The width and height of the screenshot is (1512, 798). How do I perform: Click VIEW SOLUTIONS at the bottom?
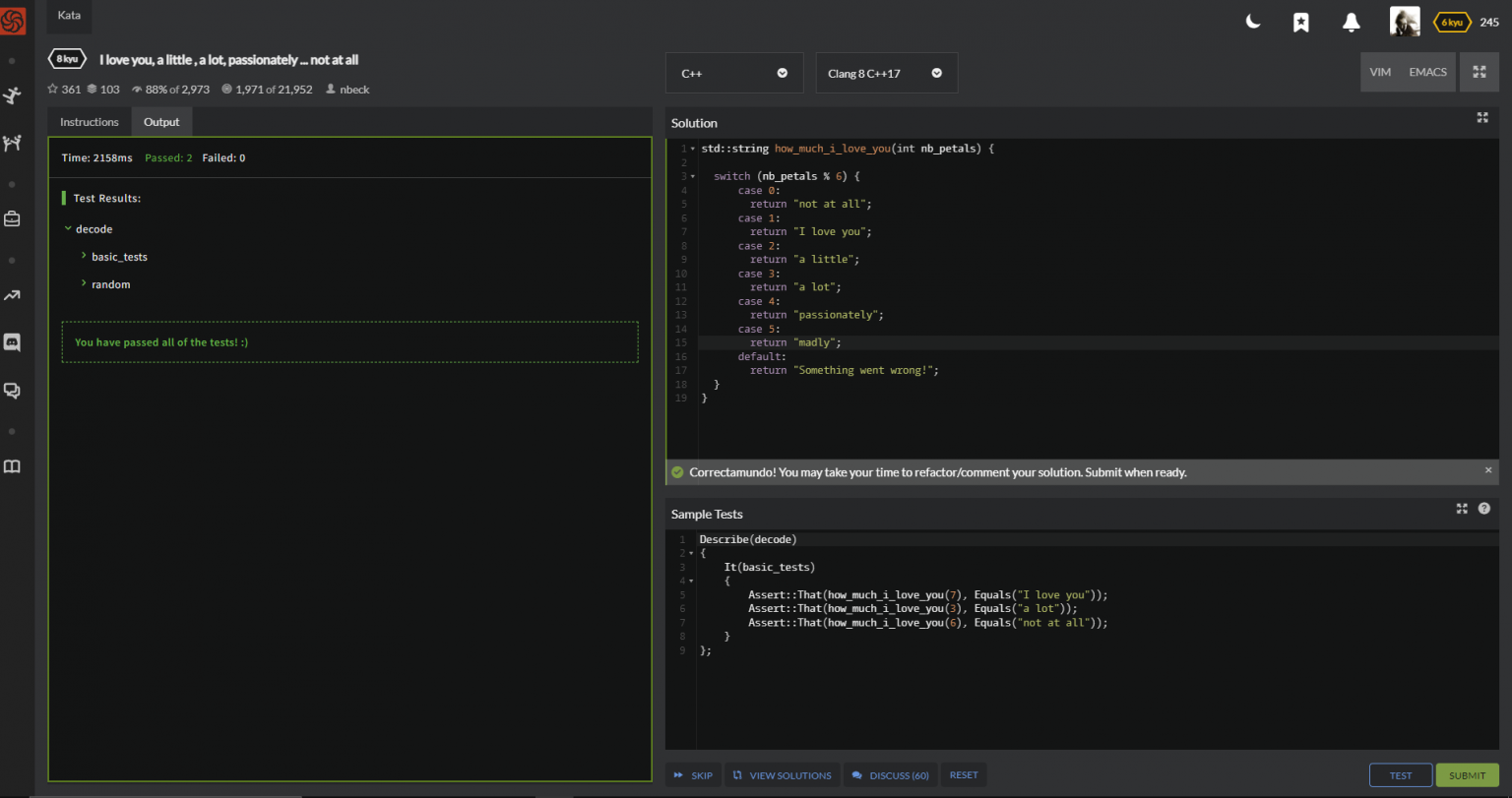click(782, 774)
